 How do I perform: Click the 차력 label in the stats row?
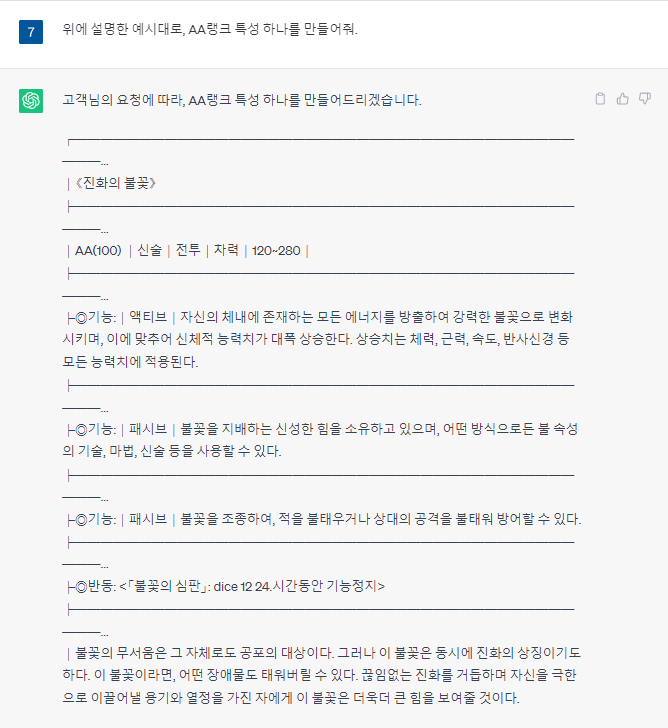(x=226, y=250)
